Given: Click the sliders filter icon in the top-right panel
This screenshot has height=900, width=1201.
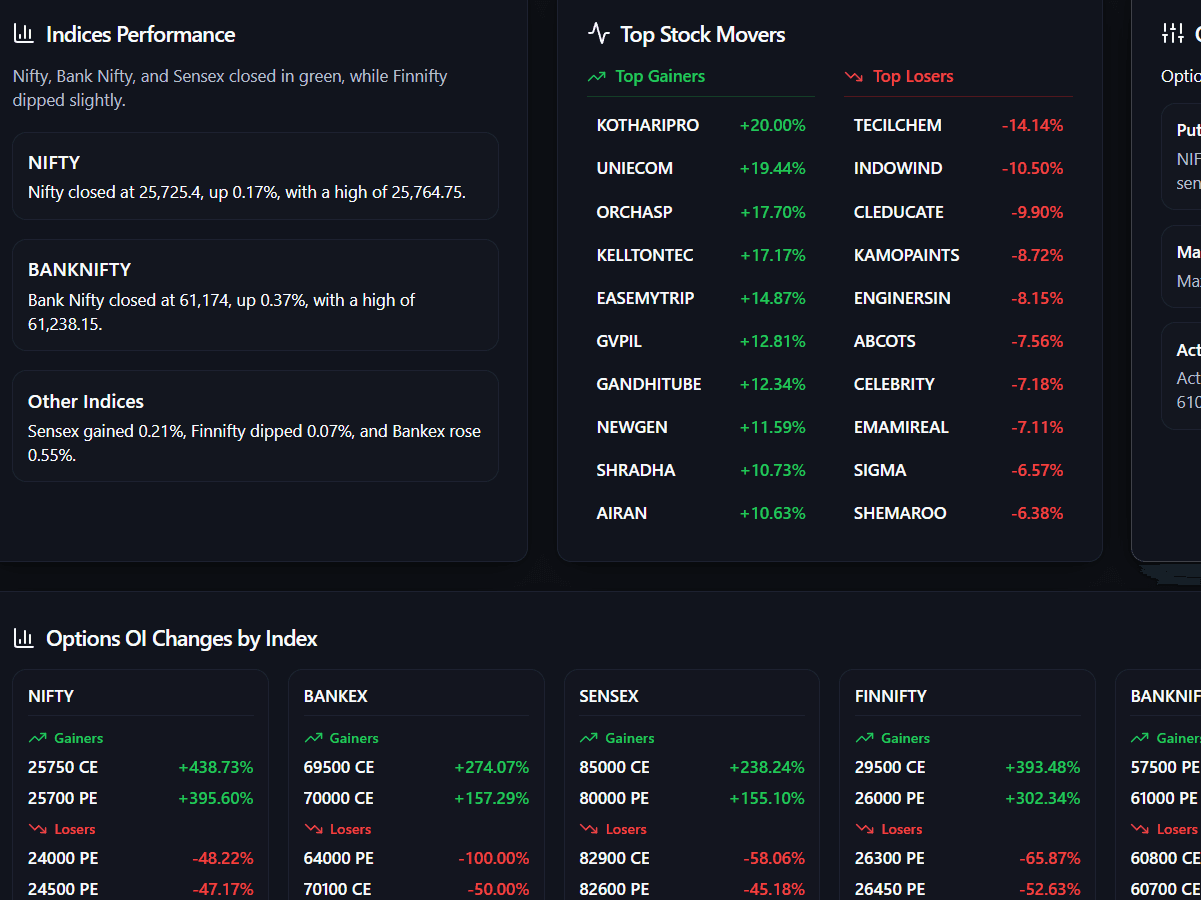Looking at the screenshot, I should 1172,32.
